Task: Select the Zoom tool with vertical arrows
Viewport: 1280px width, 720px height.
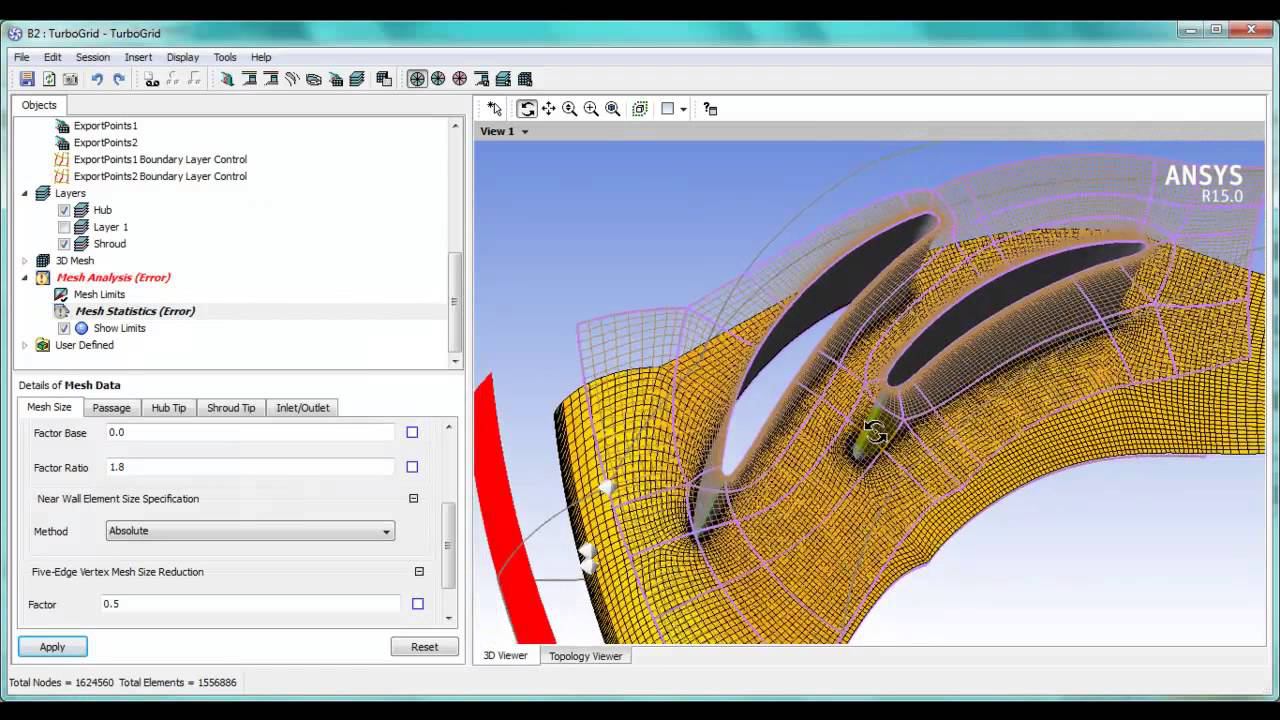Action: pos(570,108)
